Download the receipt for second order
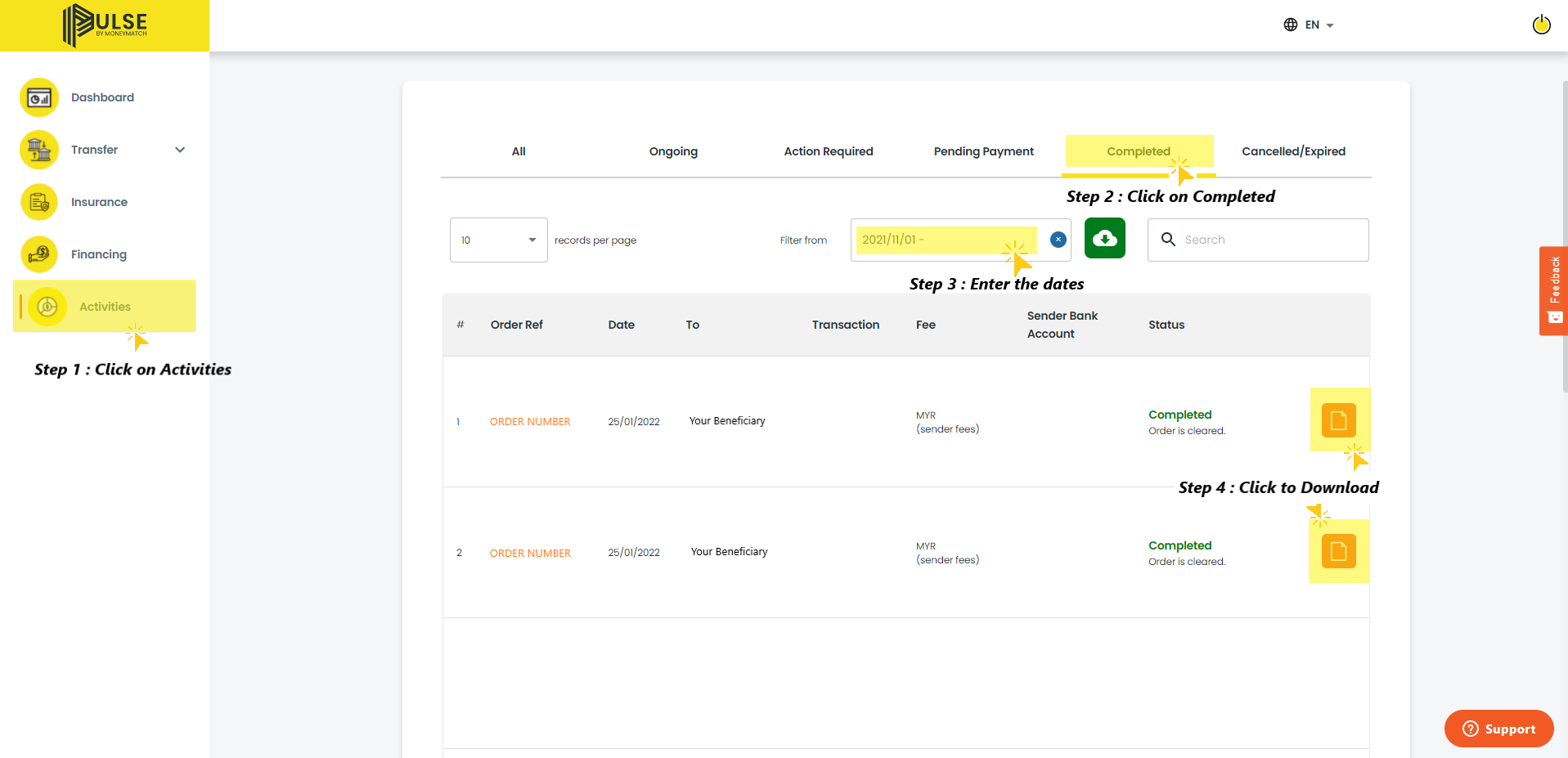 [x=1339, y=551]
